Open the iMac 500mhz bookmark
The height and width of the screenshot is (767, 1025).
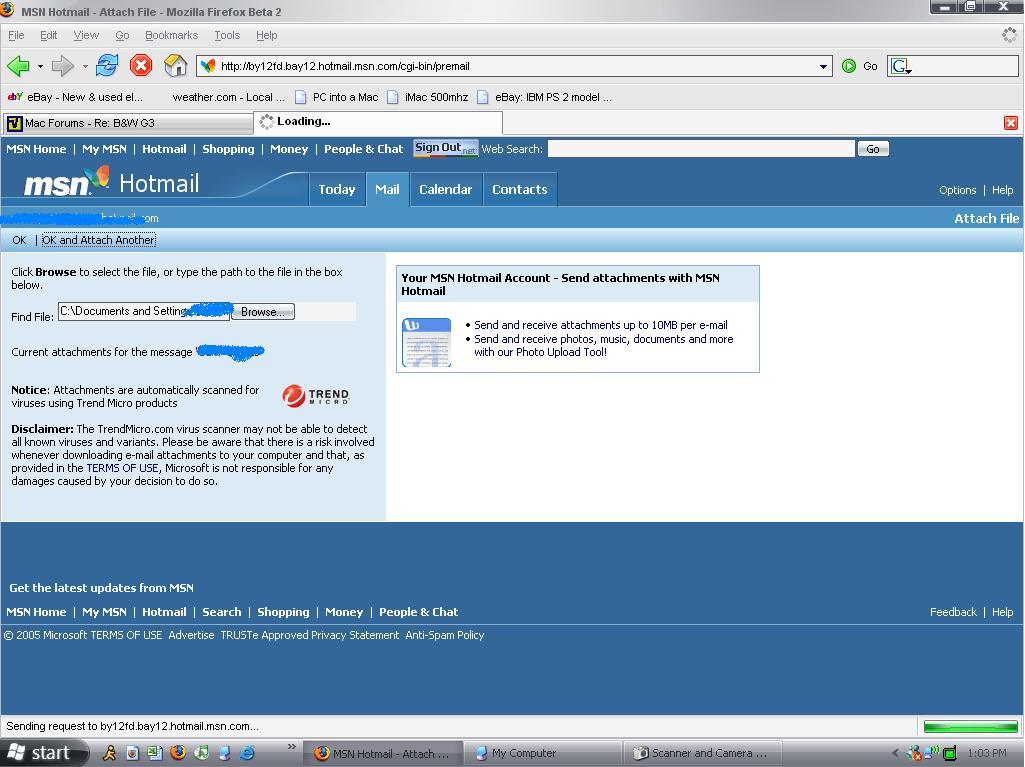coord(428,97)
